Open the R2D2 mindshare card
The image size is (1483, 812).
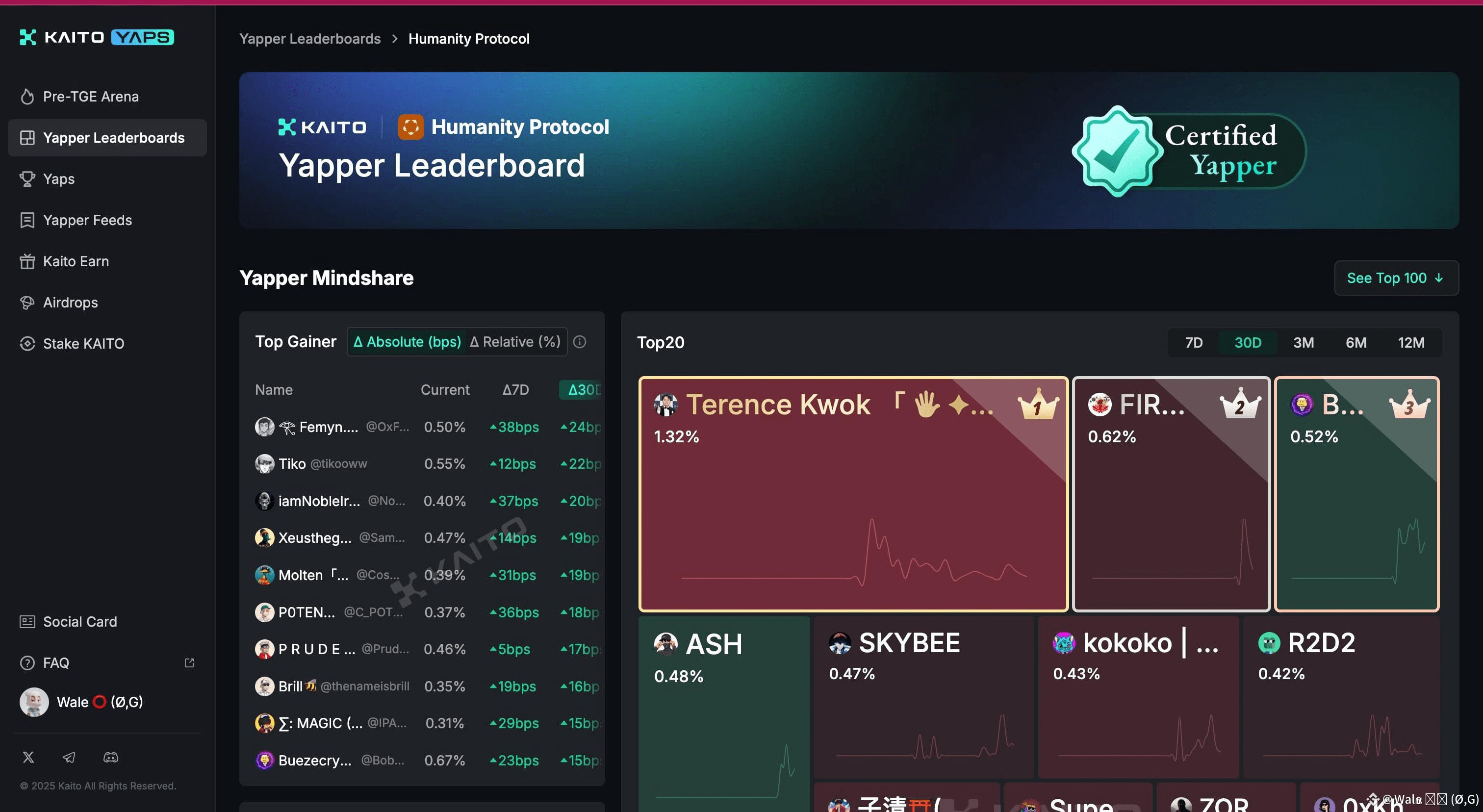[x=1341, y=697]
